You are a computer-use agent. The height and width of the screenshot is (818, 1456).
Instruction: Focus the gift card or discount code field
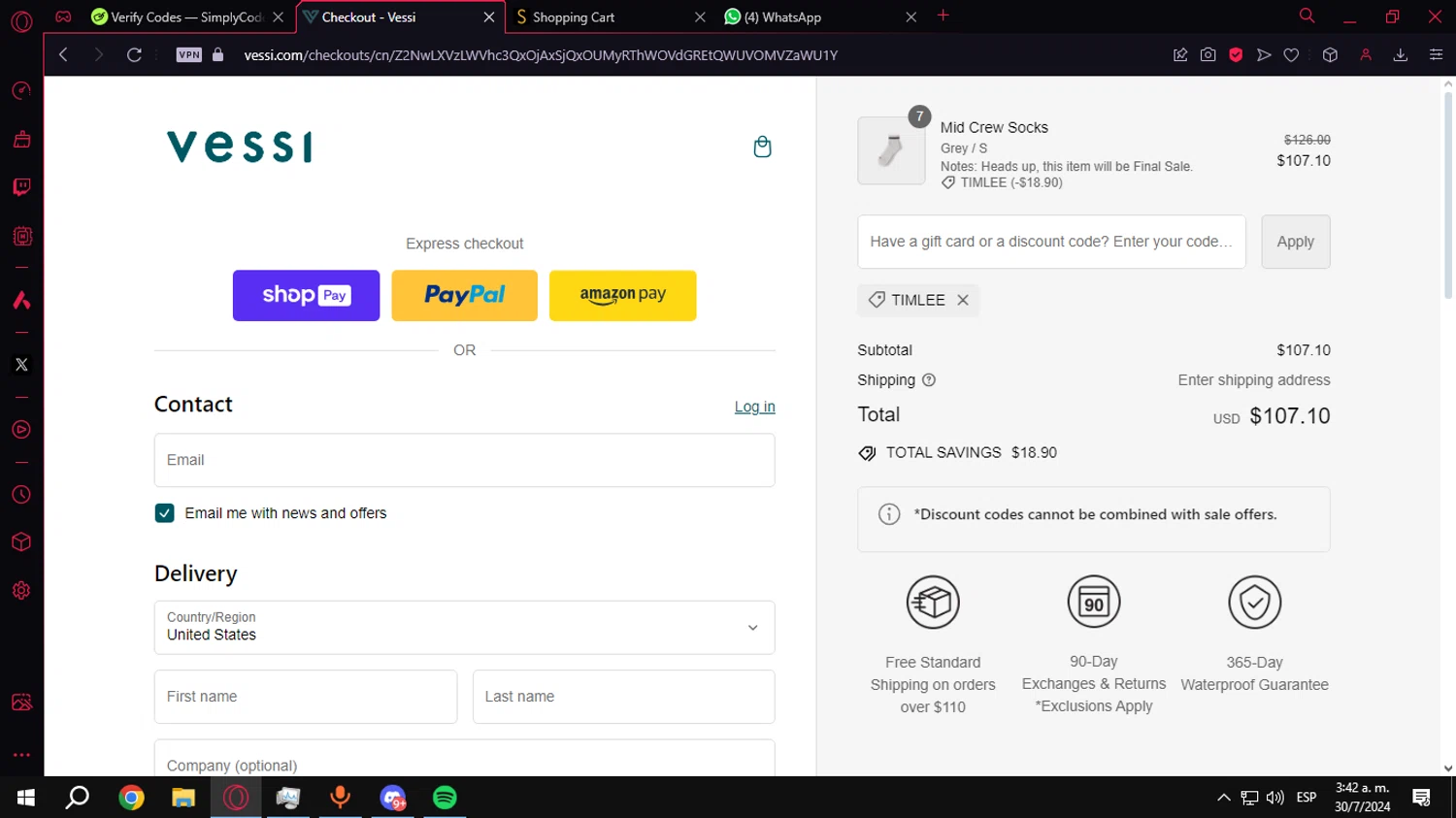(1051, 242)
